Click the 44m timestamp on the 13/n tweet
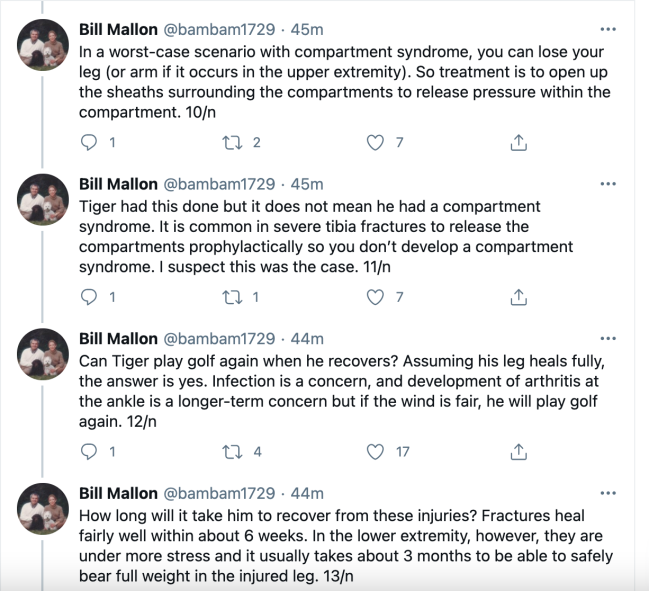Image resolution: width=649 pixels, height=591 pixels. point(307,493)
